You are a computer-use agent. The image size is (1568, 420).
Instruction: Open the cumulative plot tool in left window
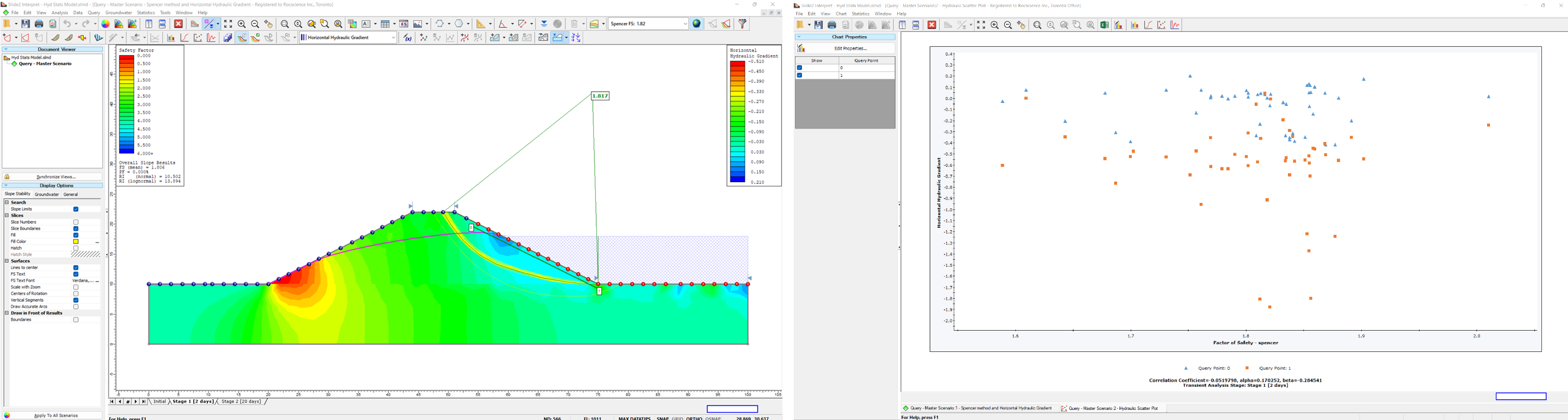pyautogui.click(x=184, y=38)
